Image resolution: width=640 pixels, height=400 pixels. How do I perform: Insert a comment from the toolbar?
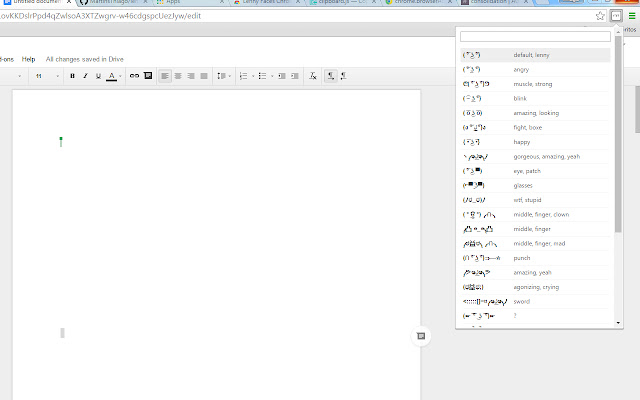[148, 76]
